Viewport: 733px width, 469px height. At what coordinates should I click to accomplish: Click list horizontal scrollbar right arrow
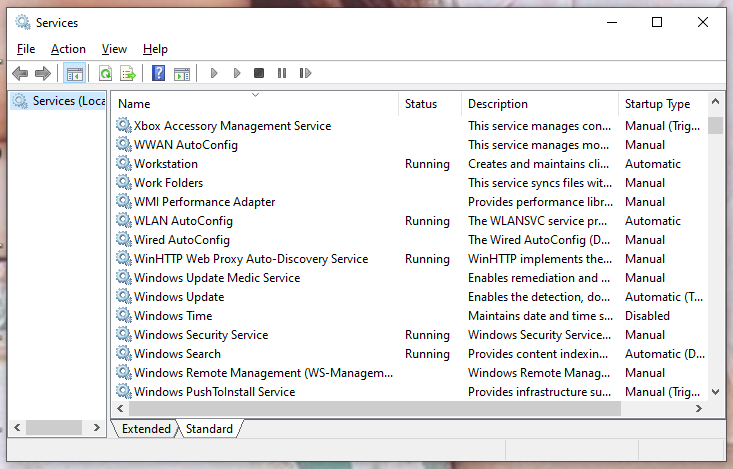point(698,408)
